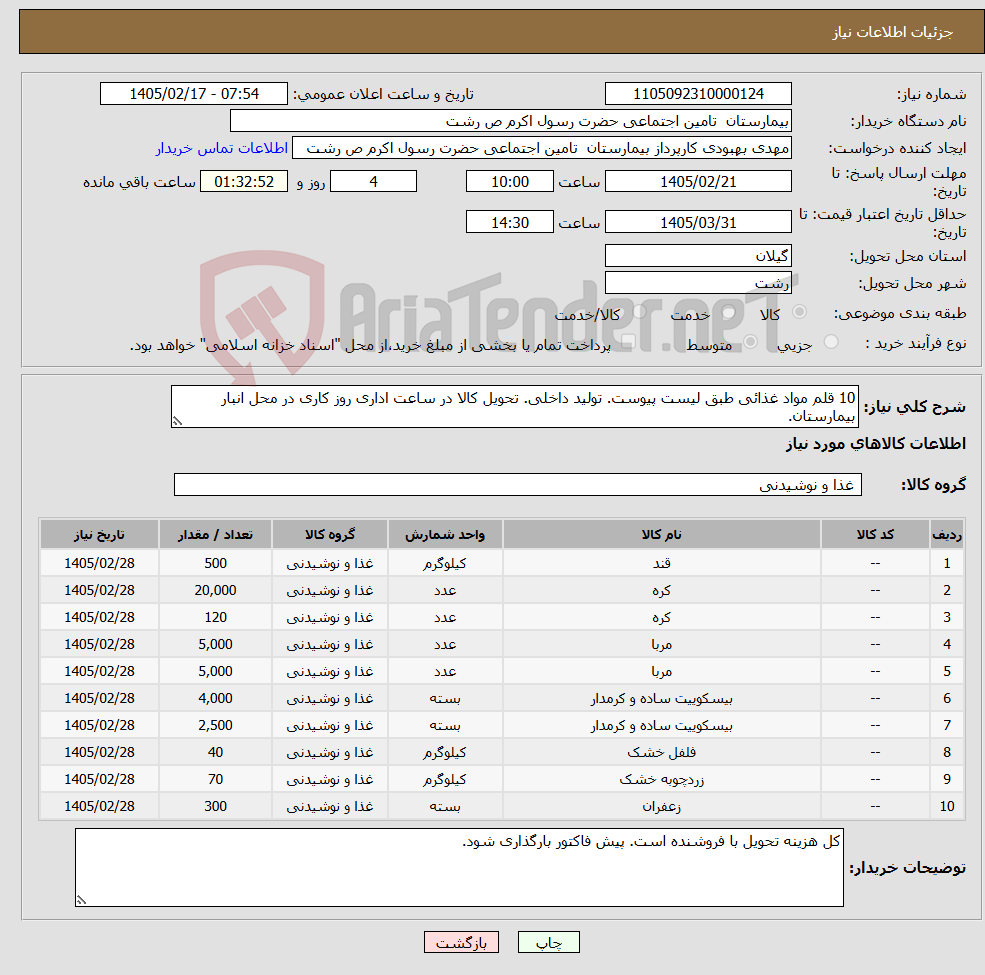The height and width of the screenshot is (975, 985).
Task: Click the unit کیلوگرم in قند row
Action: pos(445,563)
